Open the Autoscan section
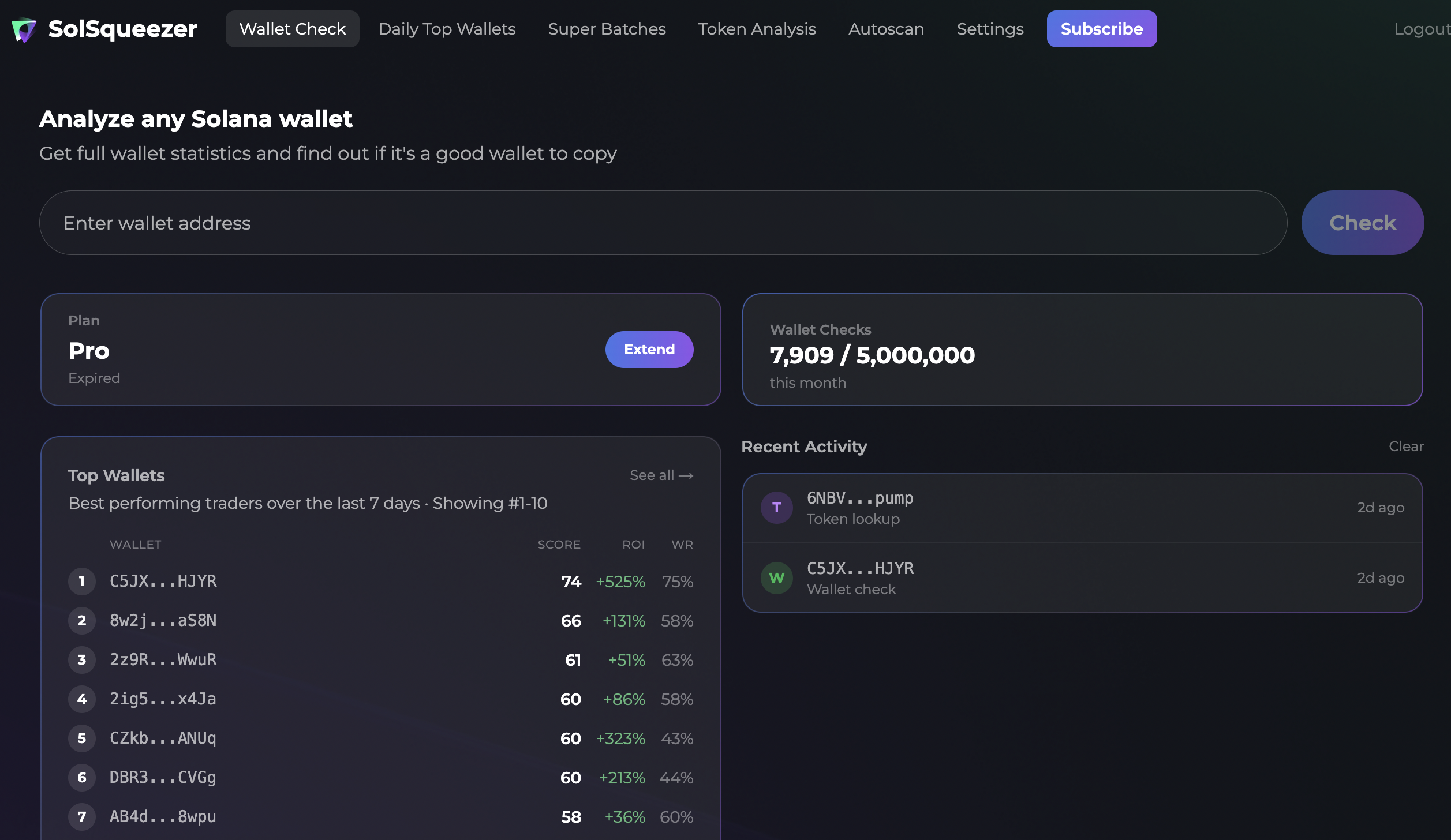1451x840 pixels. [x=886, y=28]
